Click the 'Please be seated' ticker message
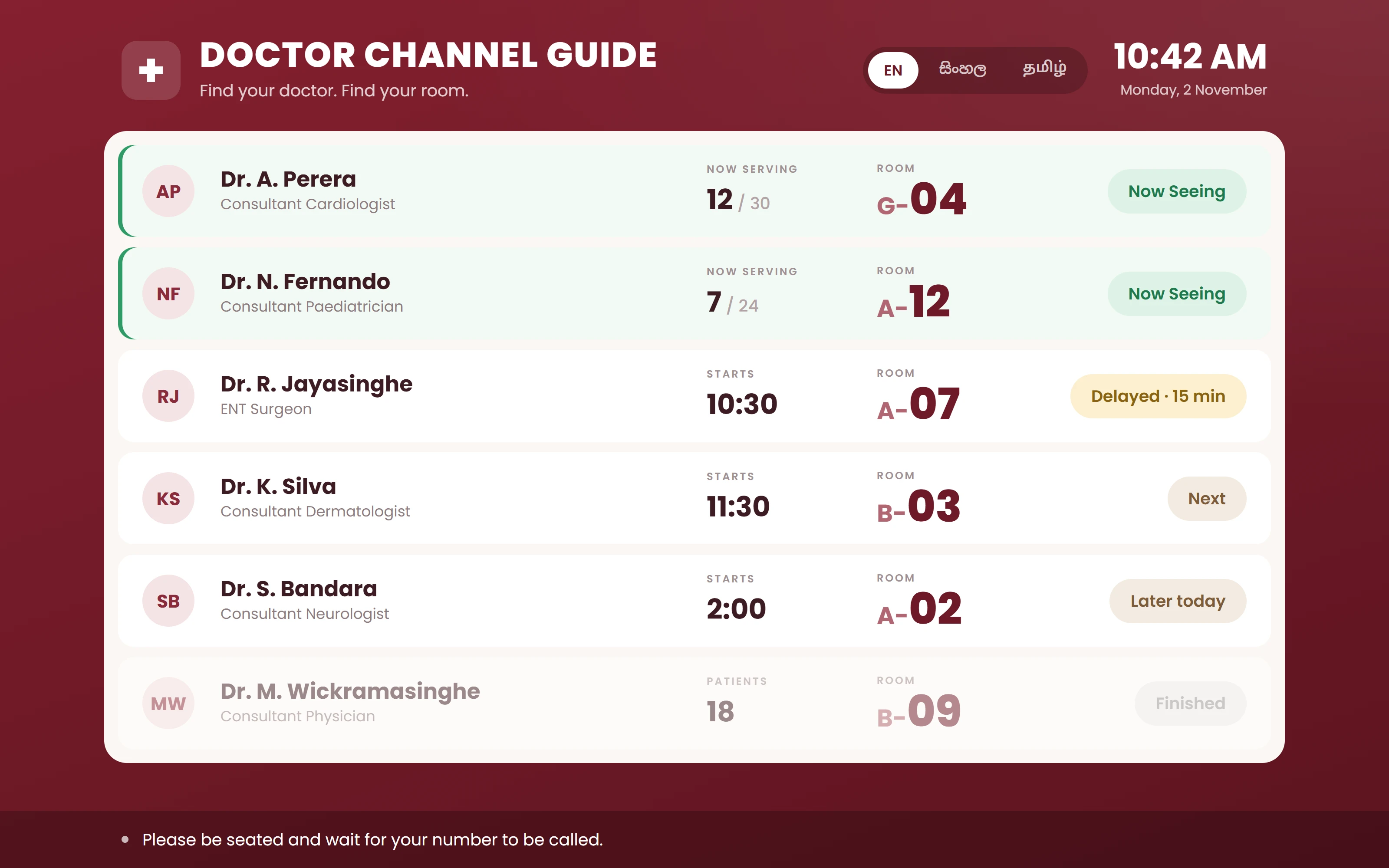 372,839
